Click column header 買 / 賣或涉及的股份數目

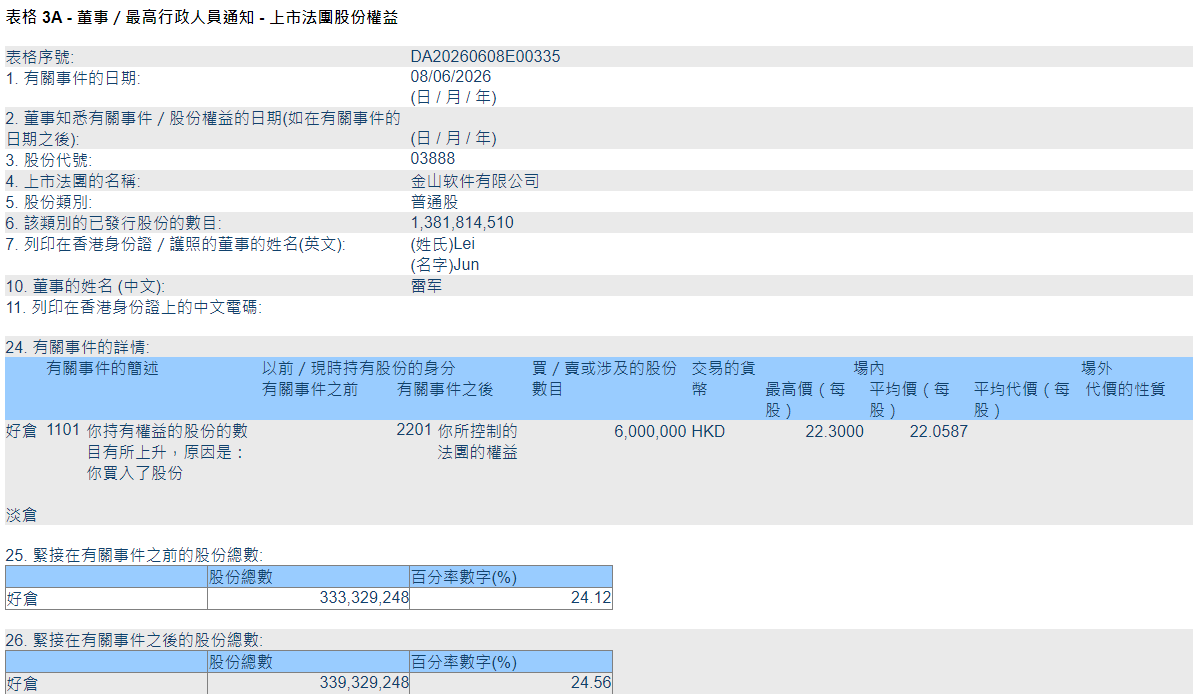pyautogui.click(x=604, y=378)
